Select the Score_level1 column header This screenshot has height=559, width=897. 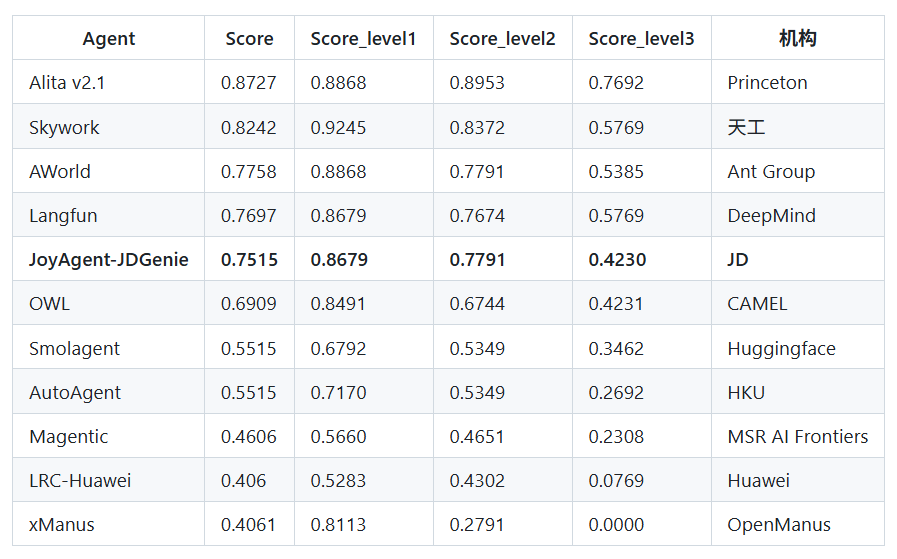[x=364, y=38]
